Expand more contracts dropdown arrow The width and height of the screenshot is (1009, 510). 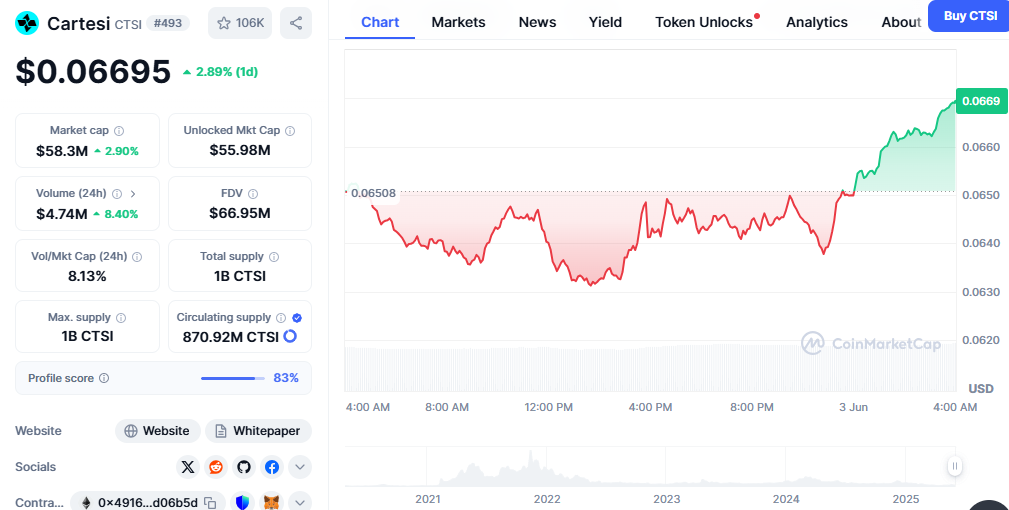coord(300,502)
